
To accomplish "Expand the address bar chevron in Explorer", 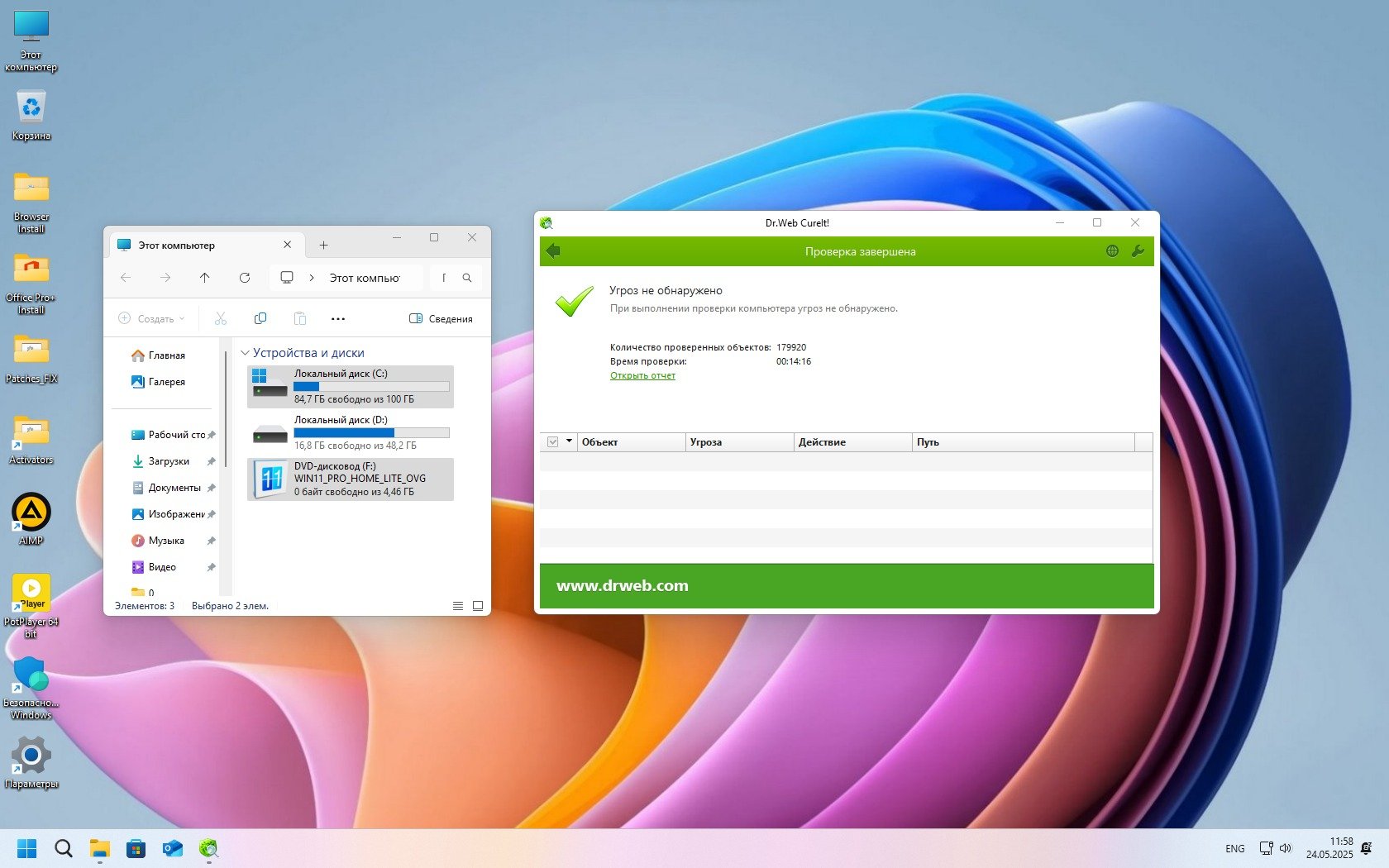I will click(312, 278).
